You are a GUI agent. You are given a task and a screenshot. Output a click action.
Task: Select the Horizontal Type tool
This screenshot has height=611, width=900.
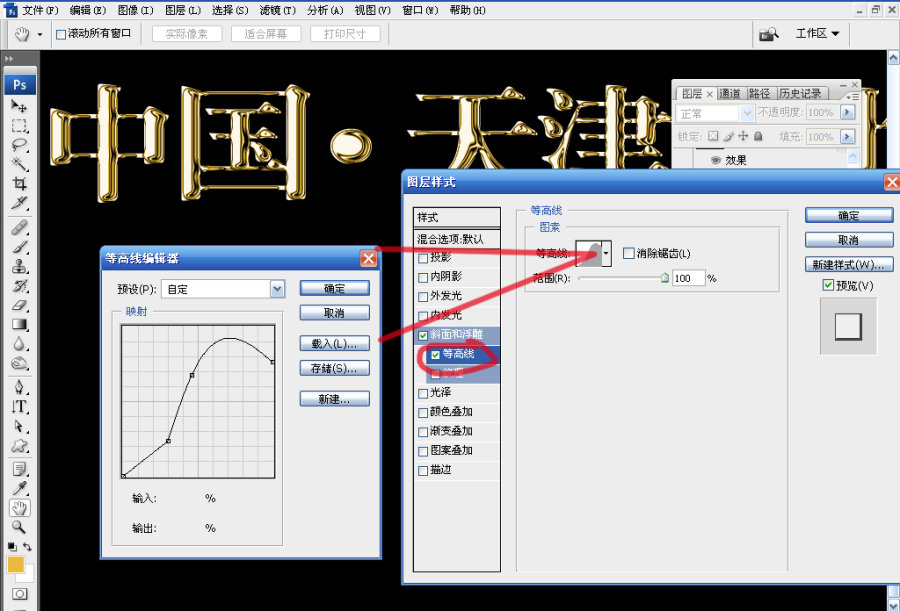[19, 407]
